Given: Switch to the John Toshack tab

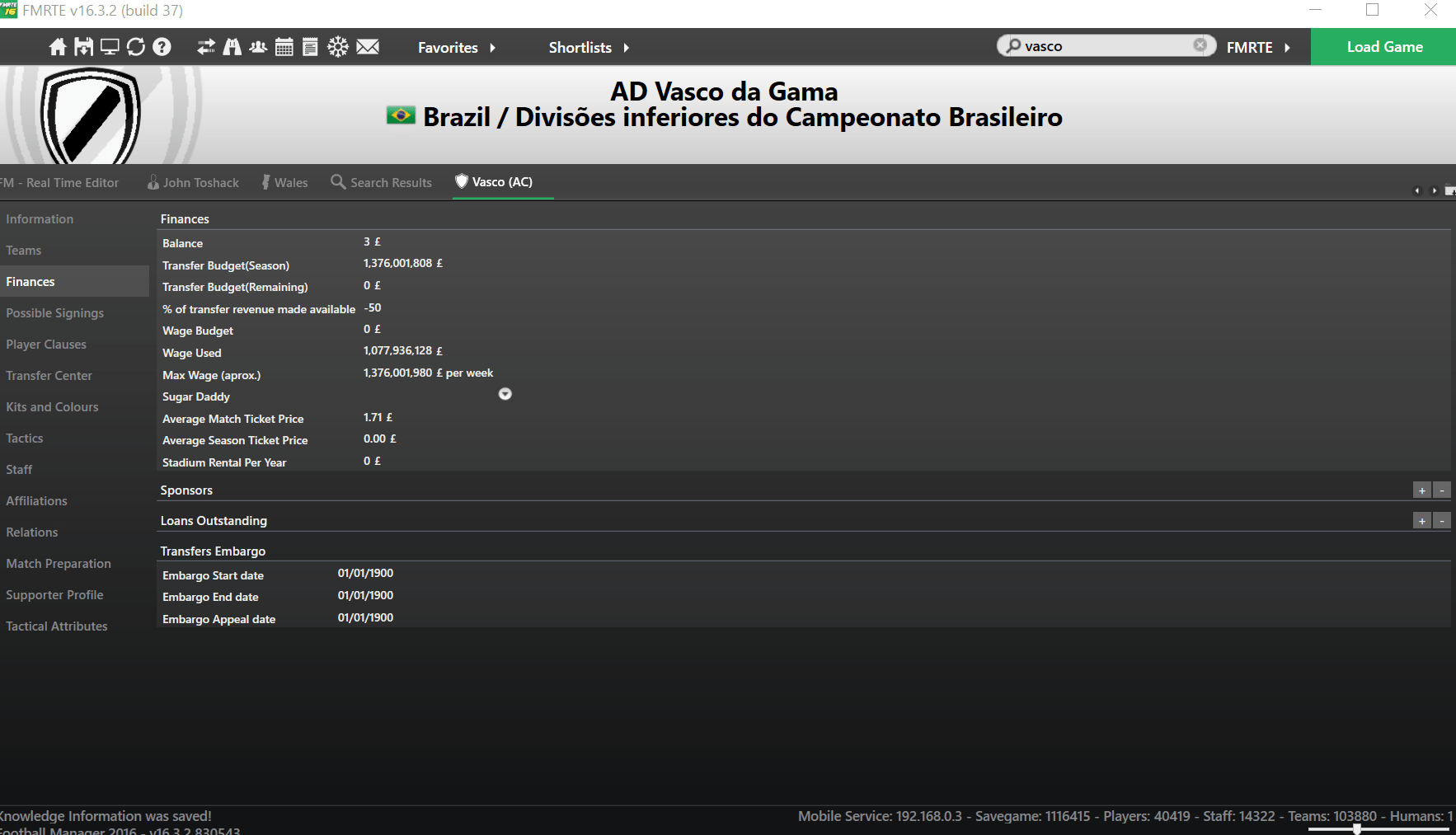Looking at the screenshot, I should pyautogui.click(x=194, y=182).
